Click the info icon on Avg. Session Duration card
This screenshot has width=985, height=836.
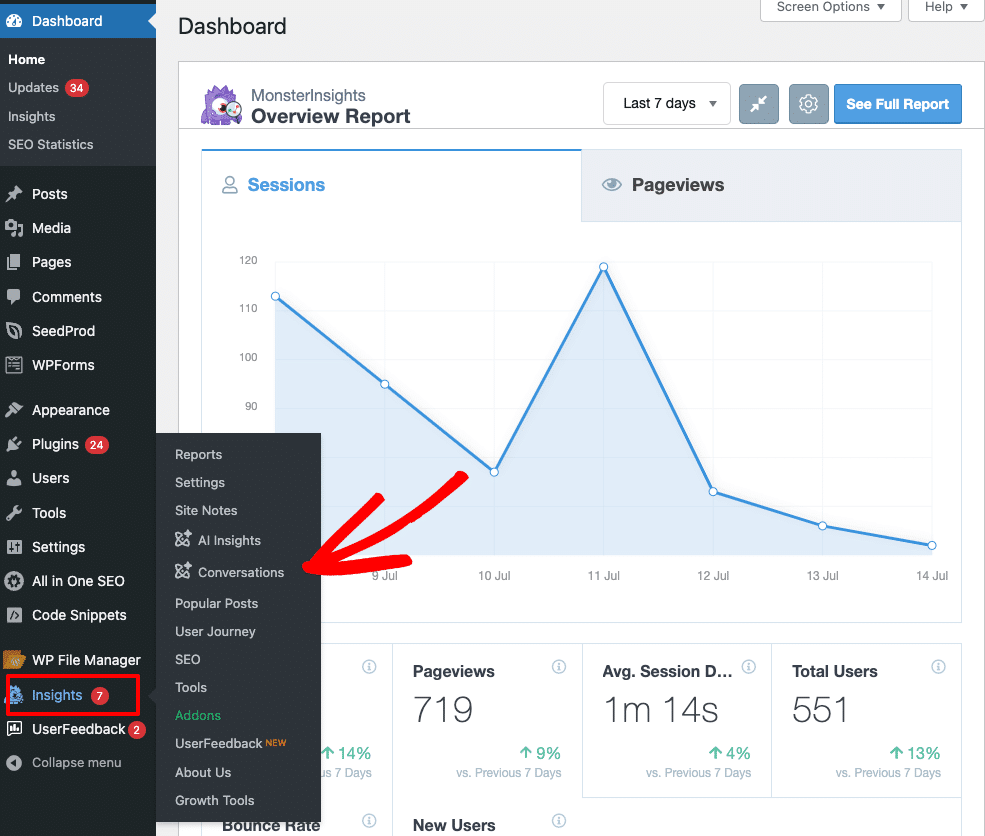click(749, 667)
